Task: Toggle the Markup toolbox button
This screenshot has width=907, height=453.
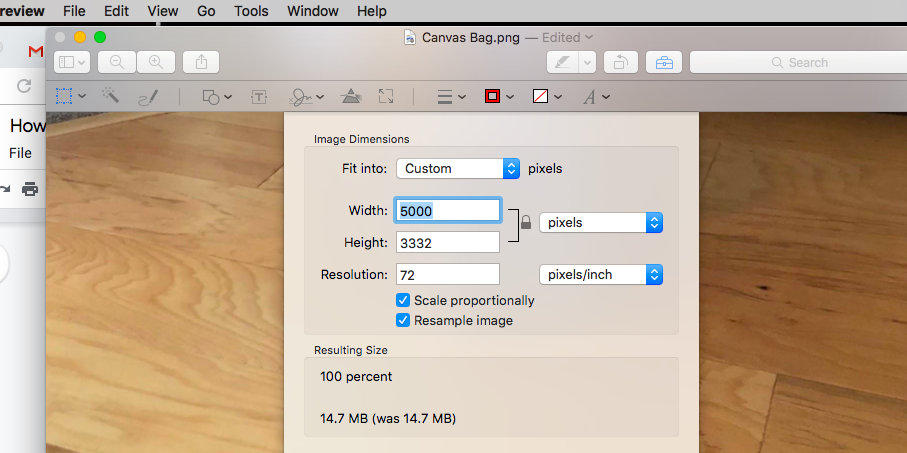Action: (x=664, y=62)
